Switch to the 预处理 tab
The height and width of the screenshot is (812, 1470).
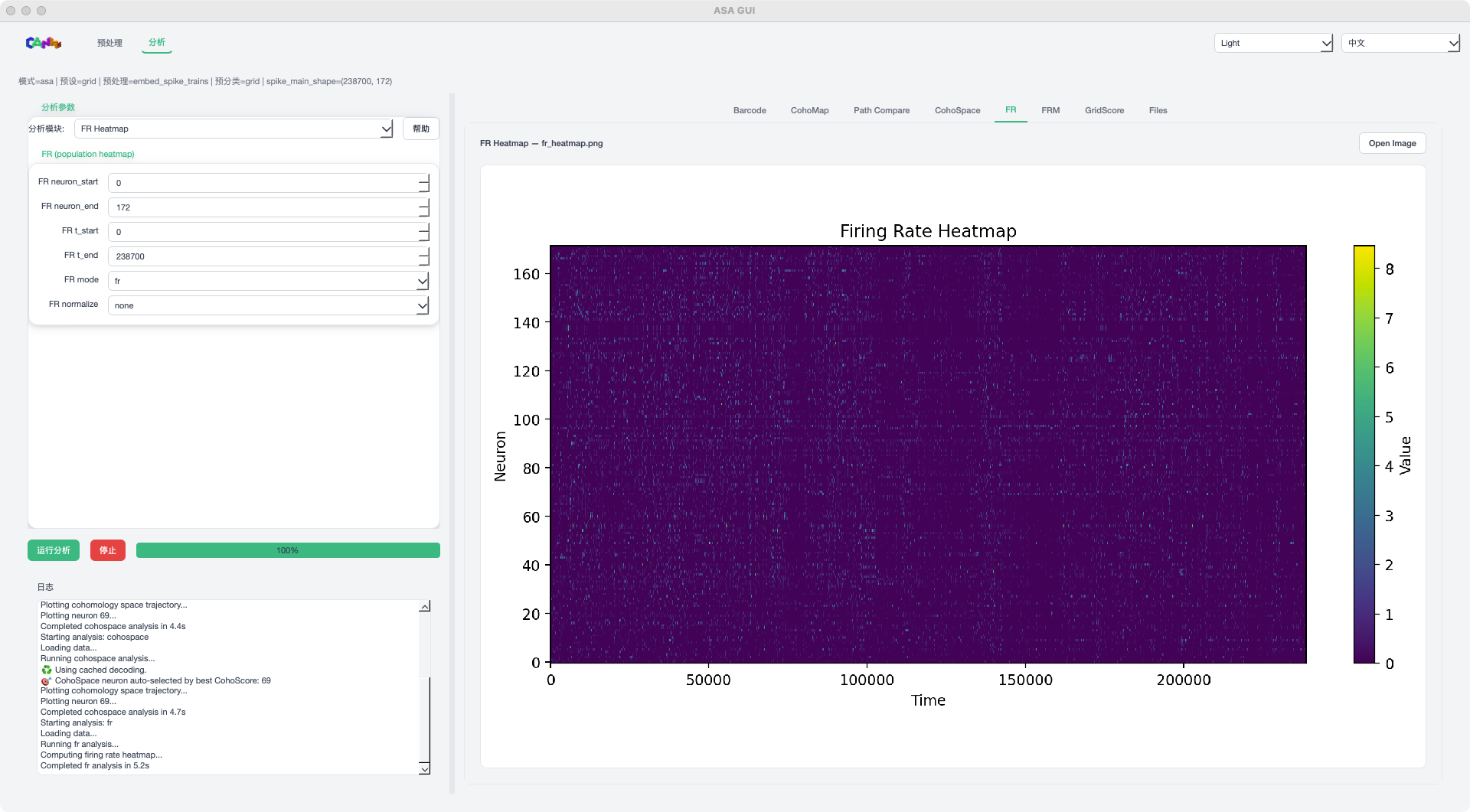109,43
